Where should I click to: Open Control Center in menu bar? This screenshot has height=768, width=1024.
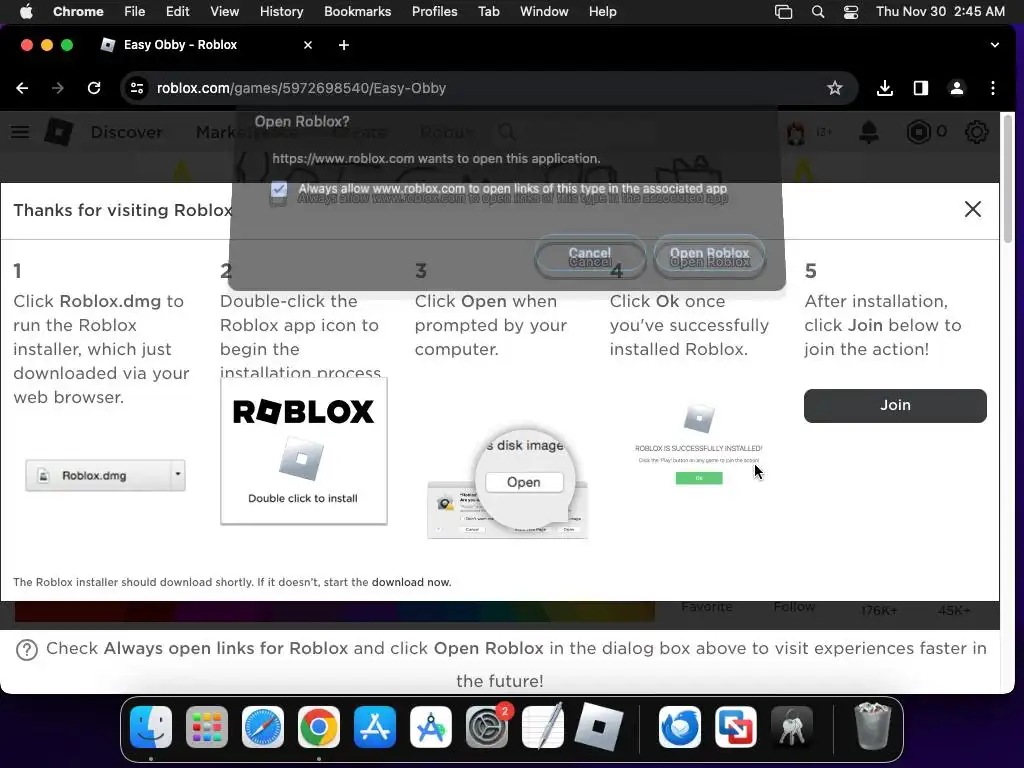pos(850,11)
